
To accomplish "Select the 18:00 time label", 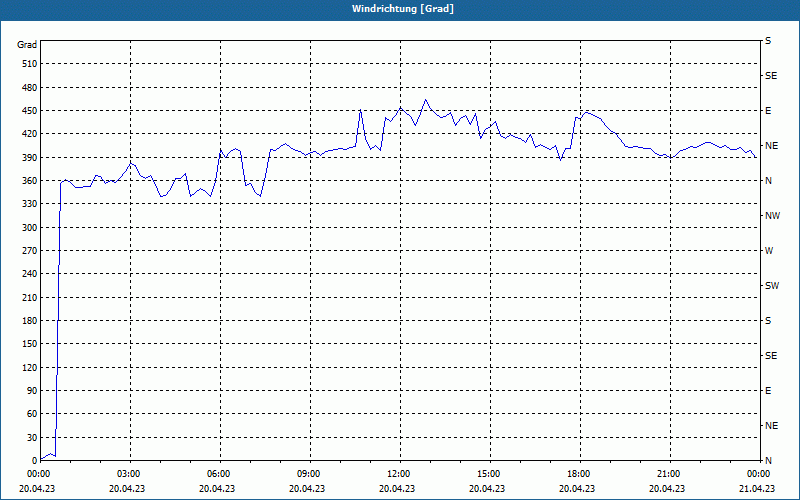I will (x=577, y=474).
